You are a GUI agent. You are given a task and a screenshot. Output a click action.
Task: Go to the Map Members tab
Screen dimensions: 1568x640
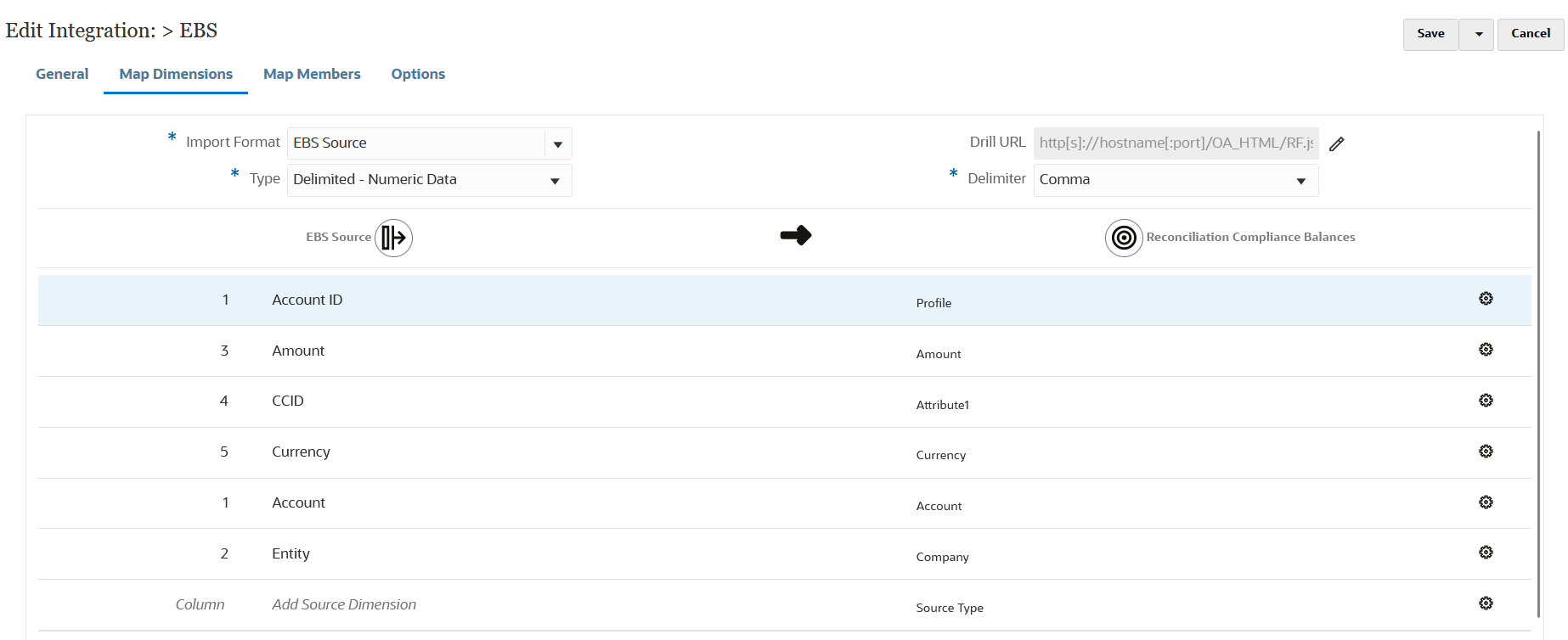point(312,74)
